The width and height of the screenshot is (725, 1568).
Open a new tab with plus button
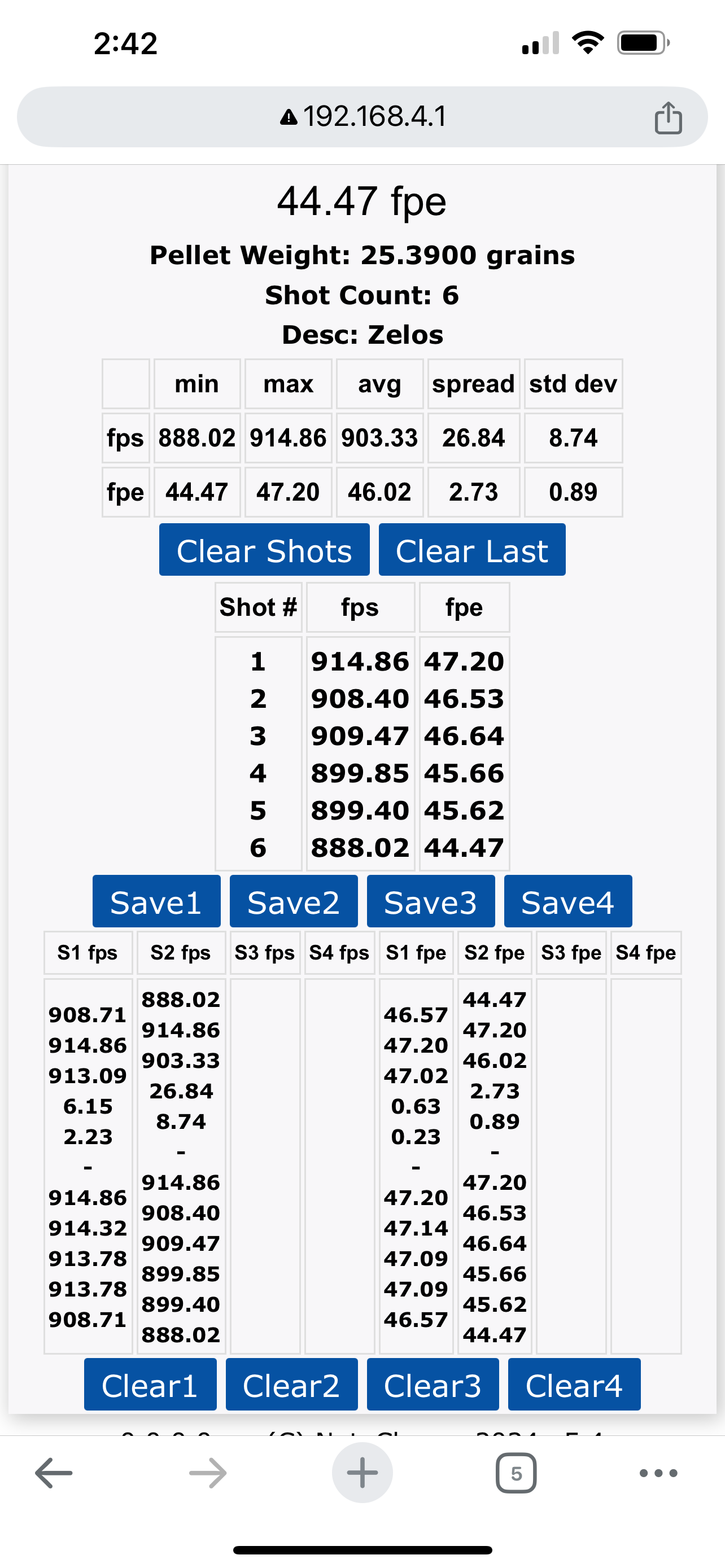pyautogui.click(x=362, y=1473)
